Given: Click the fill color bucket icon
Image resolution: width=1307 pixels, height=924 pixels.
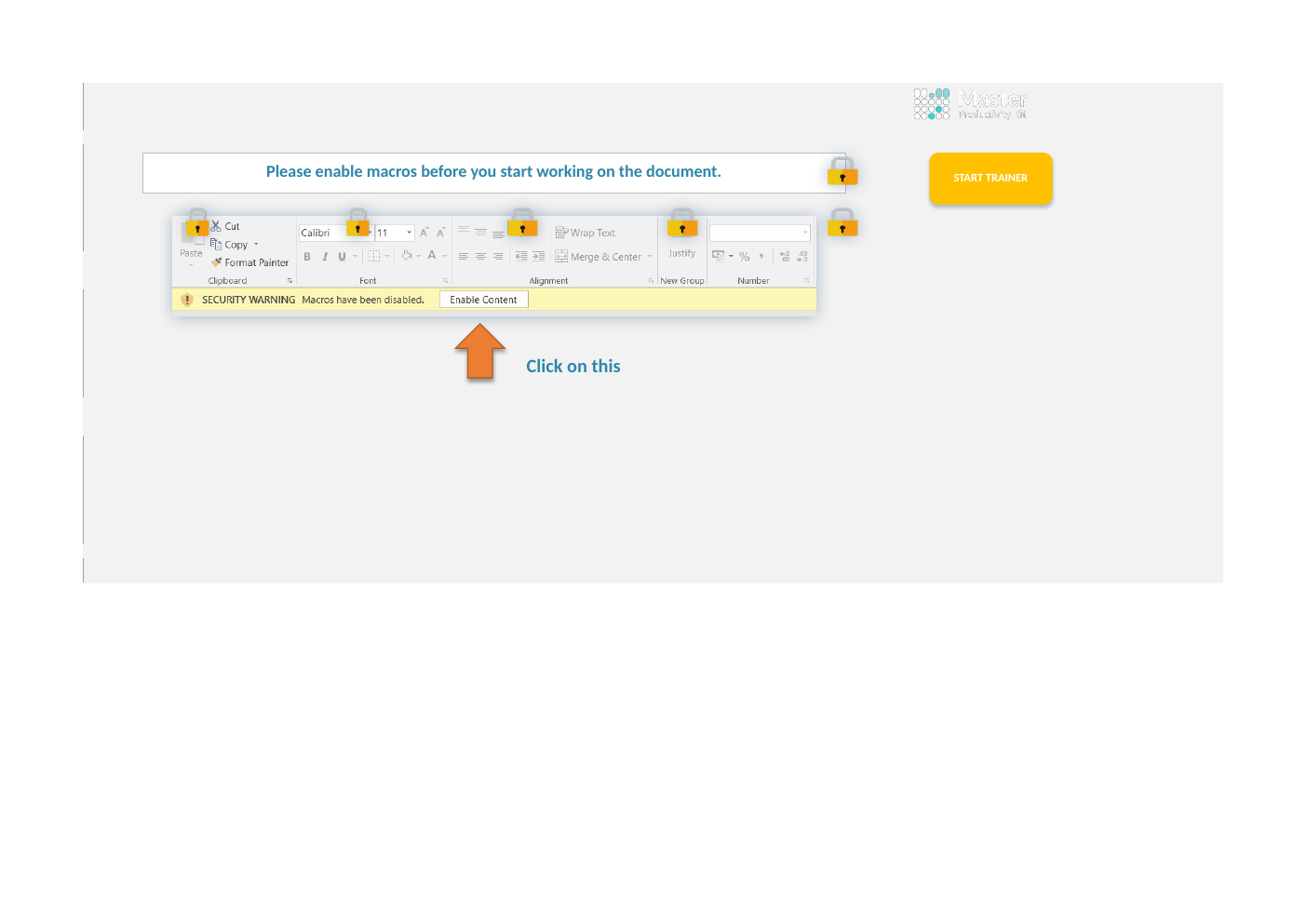Looking at the screenshot, I should click(407, 256).
